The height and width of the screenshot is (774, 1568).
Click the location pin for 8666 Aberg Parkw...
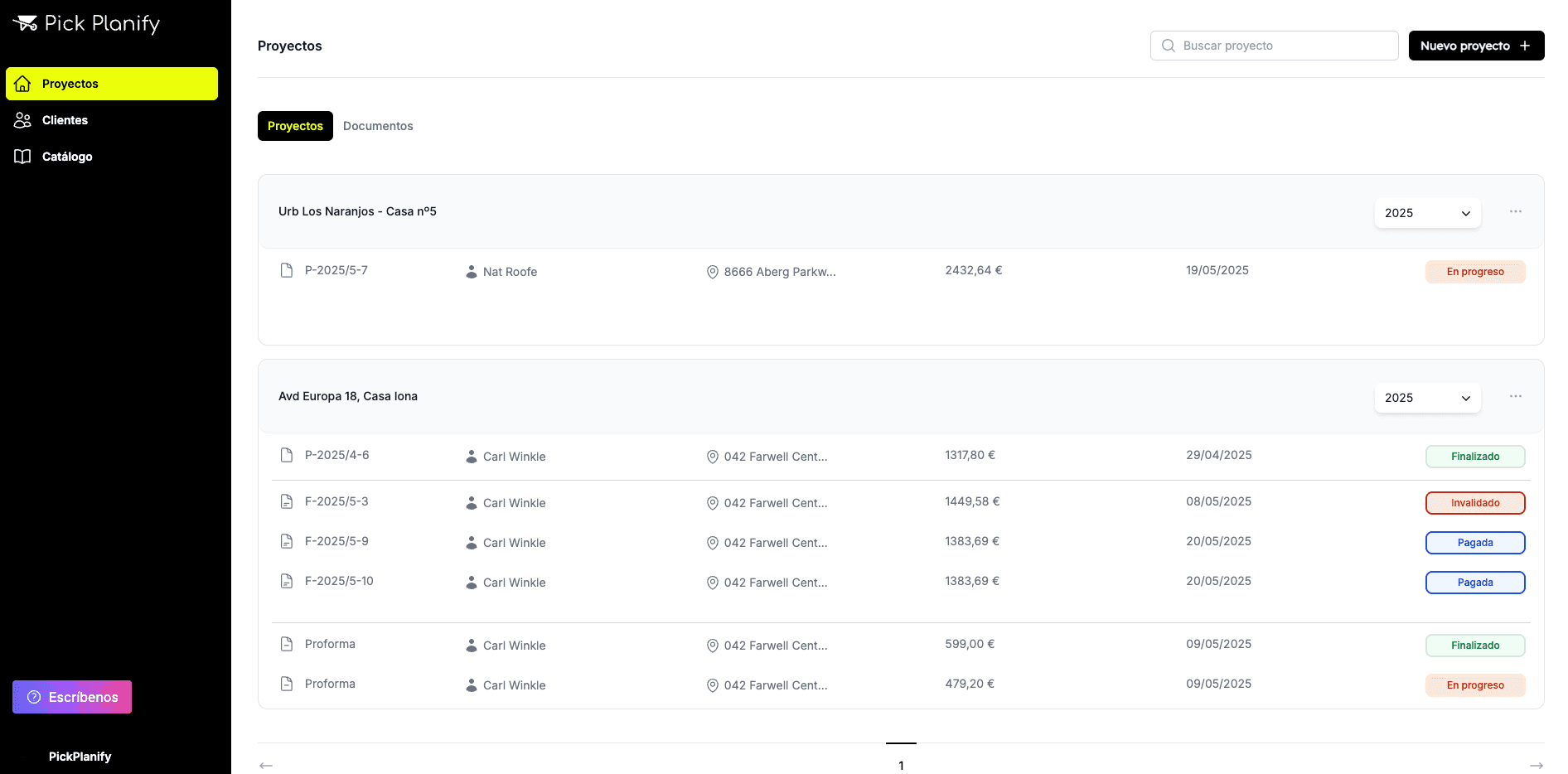(712, 272)
